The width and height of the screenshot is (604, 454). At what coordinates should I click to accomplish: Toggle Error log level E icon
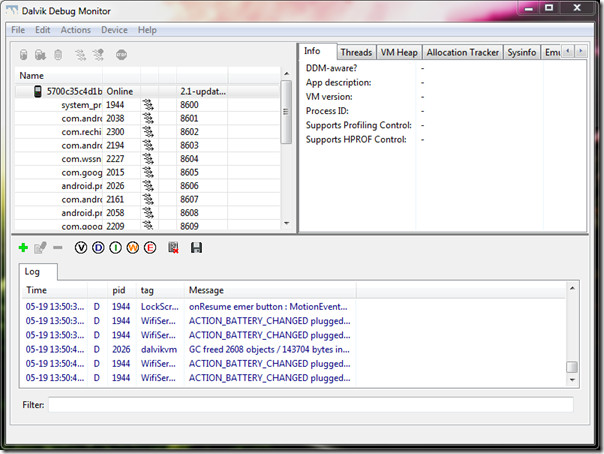click(150, 248)
